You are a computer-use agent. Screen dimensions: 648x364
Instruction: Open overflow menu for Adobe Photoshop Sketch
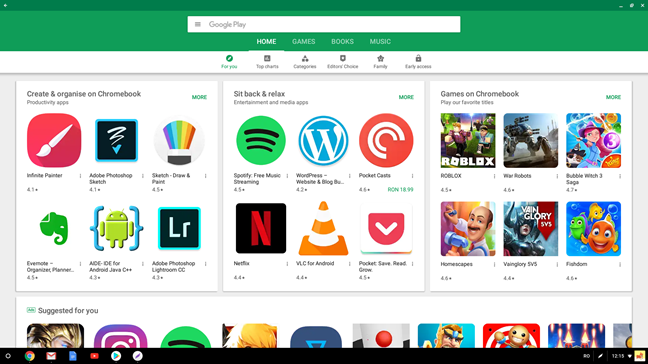(x=143, y=176)
